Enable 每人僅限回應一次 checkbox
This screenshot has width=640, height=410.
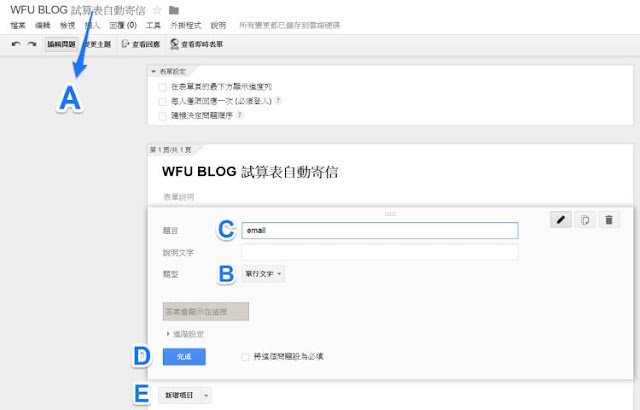click(162, 101)
